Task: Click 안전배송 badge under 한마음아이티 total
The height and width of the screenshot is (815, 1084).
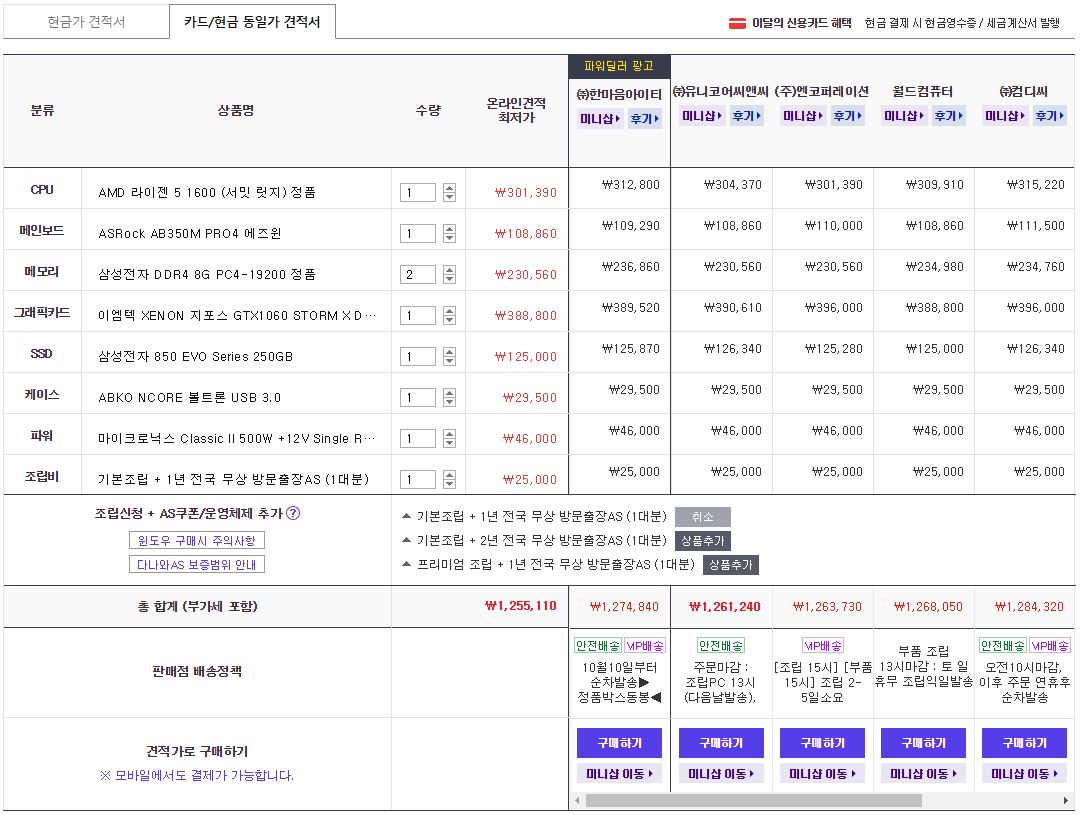Action: [x=598, y=646]
